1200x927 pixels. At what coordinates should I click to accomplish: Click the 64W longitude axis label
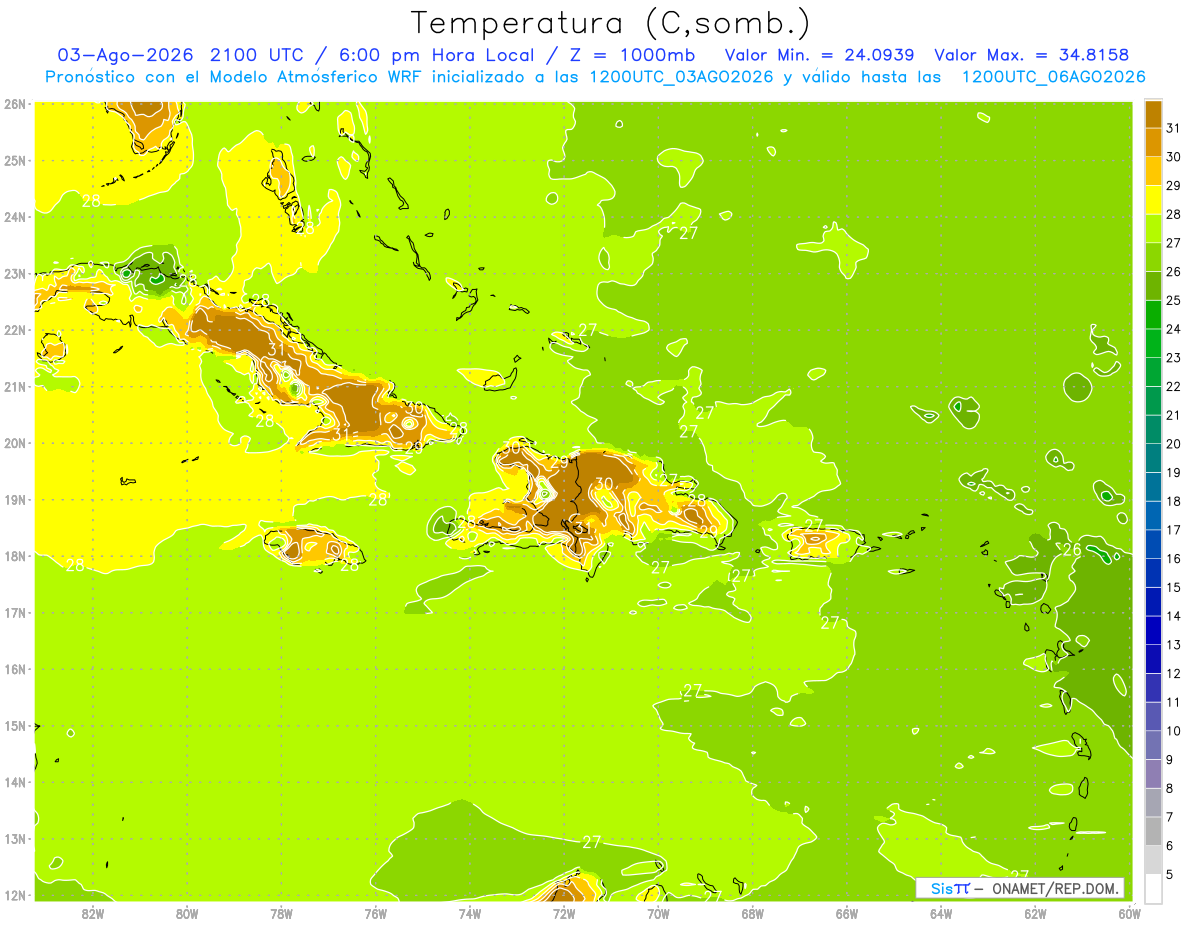click(x=941, y=913)
